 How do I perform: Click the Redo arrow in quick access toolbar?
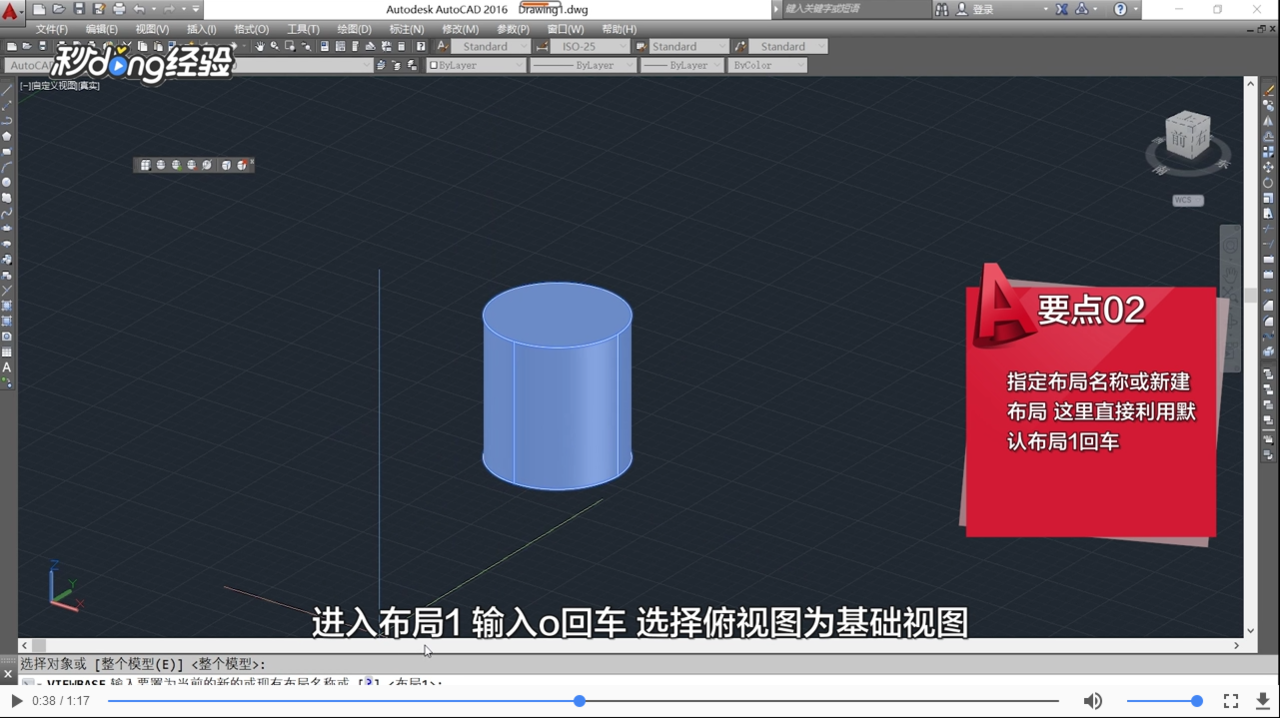point(169,9)
